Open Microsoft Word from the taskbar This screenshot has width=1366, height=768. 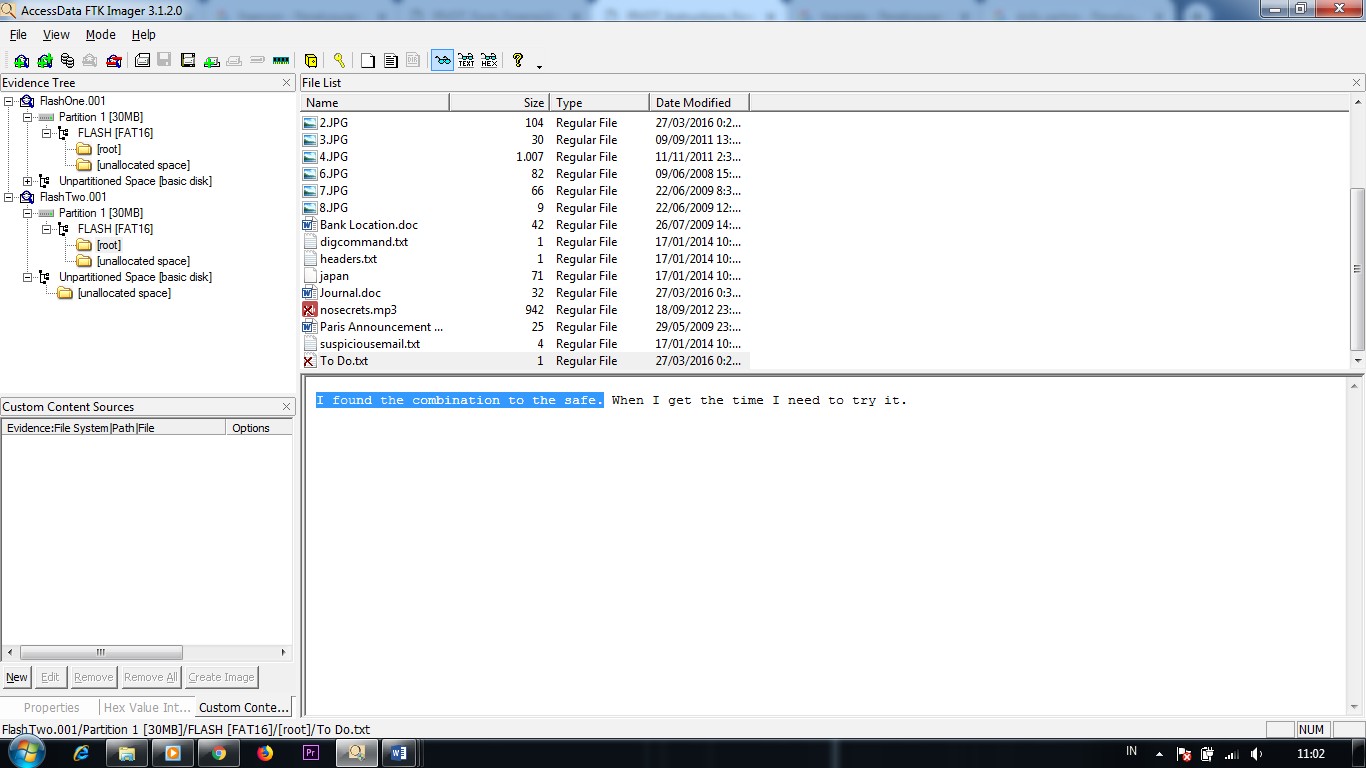pyautogui.click(x=398, y=753)
